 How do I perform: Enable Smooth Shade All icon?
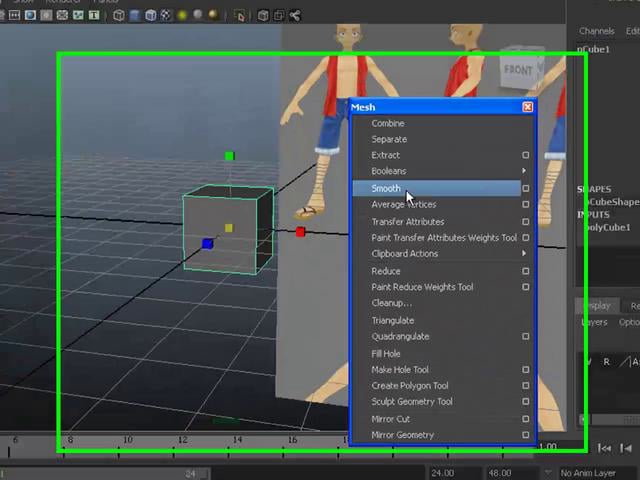[x=134, y=16]
